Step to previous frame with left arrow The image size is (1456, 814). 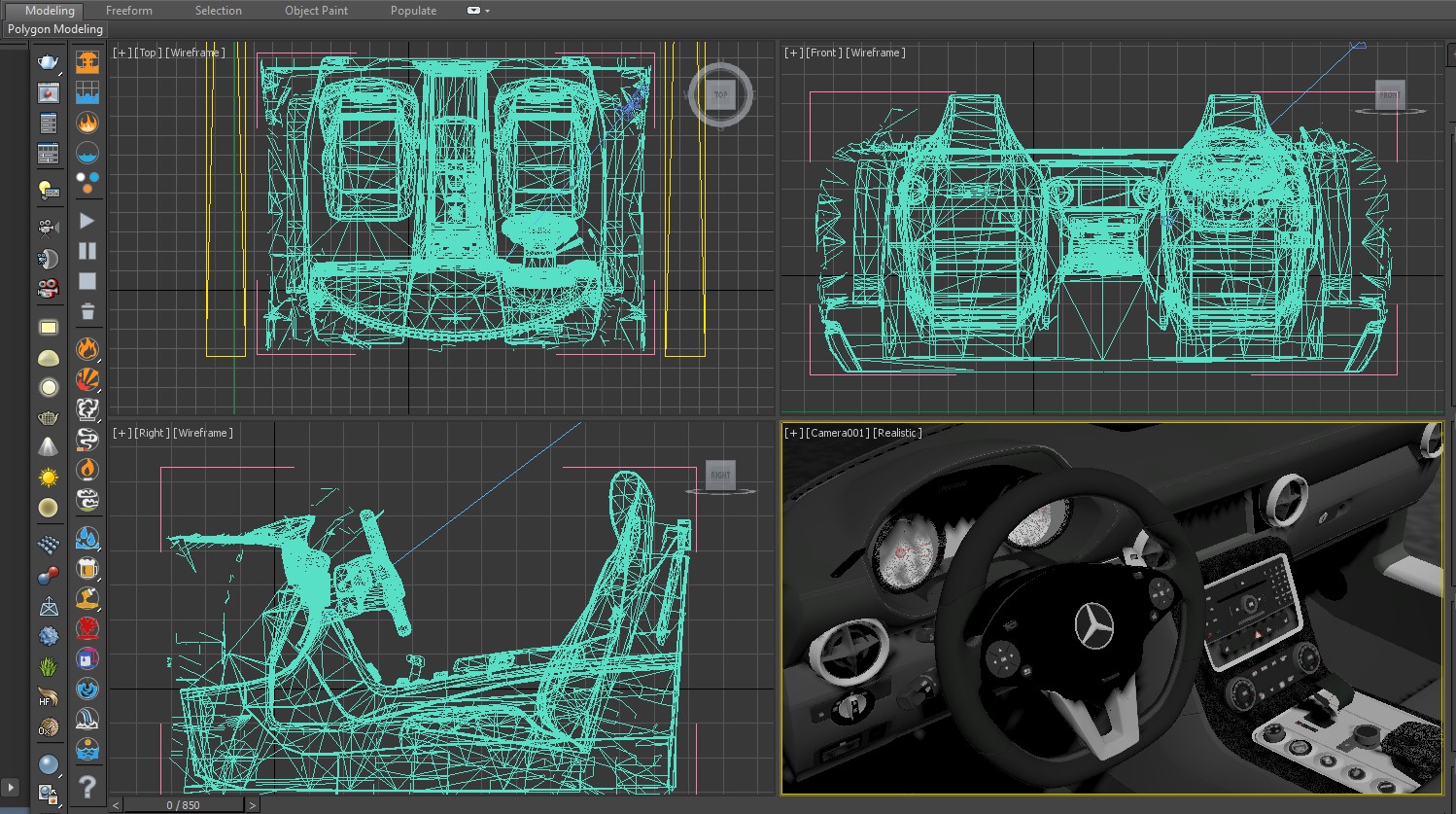[116, 805]
